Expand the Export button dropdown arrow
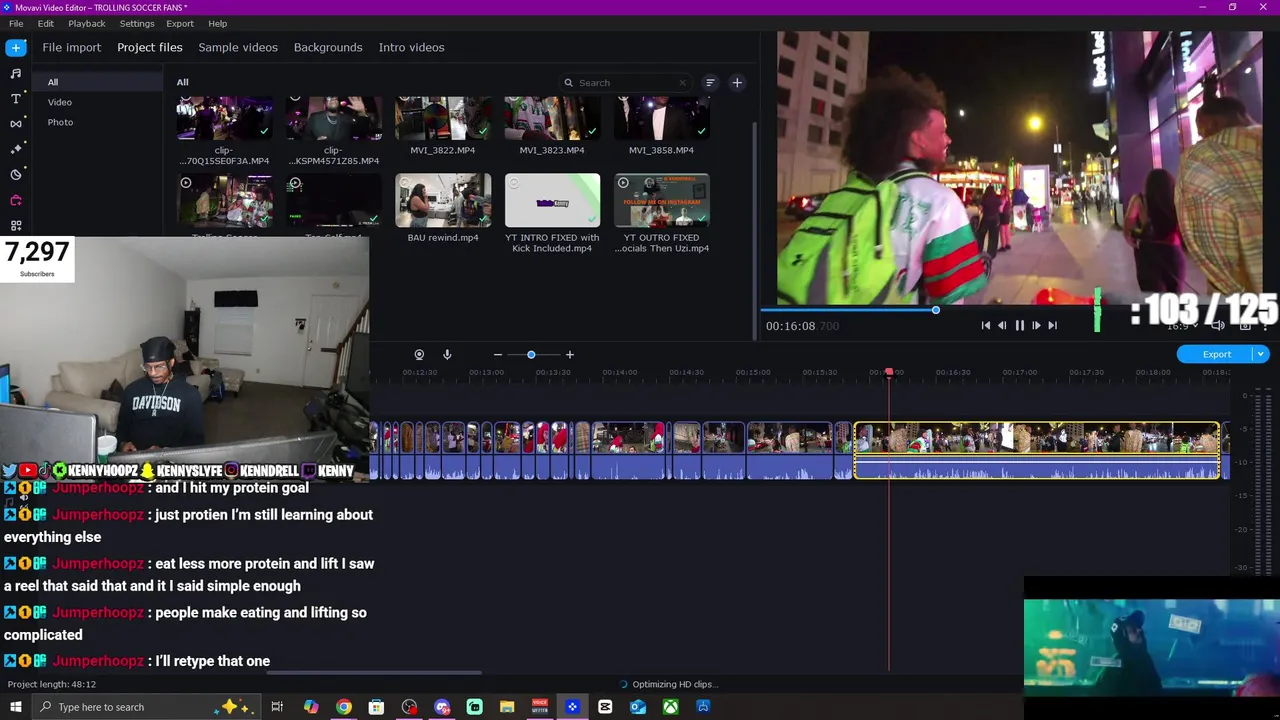Screen dimensions: 1280x720 (x=1261, y=354)
